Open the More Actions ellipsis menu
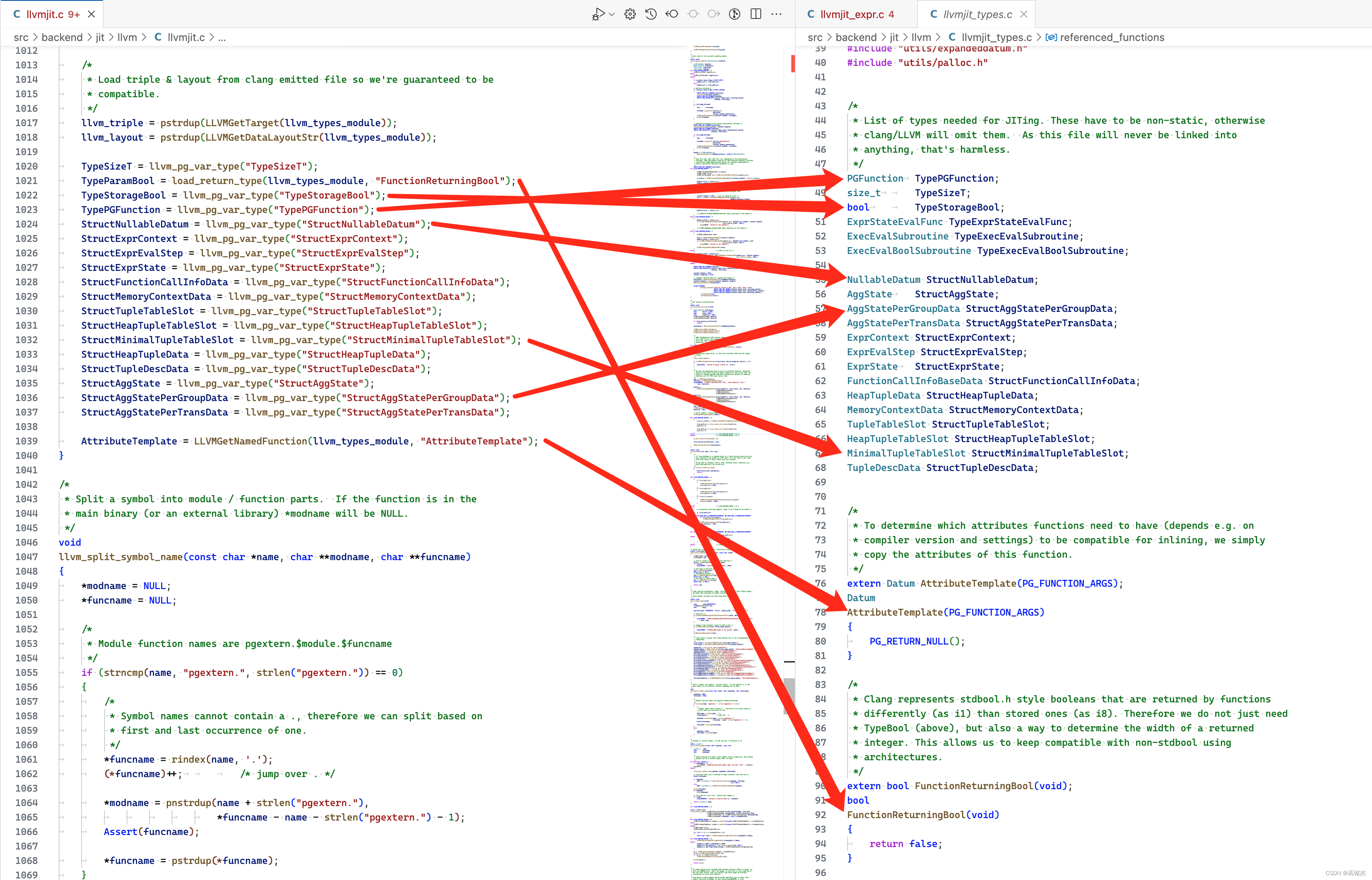Screen dimensions: 1372x880 776,14
